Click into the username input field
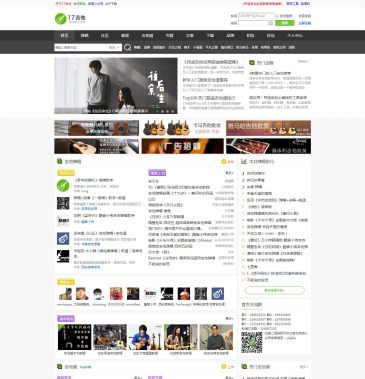The image size is (365, 379). point(256,16)
